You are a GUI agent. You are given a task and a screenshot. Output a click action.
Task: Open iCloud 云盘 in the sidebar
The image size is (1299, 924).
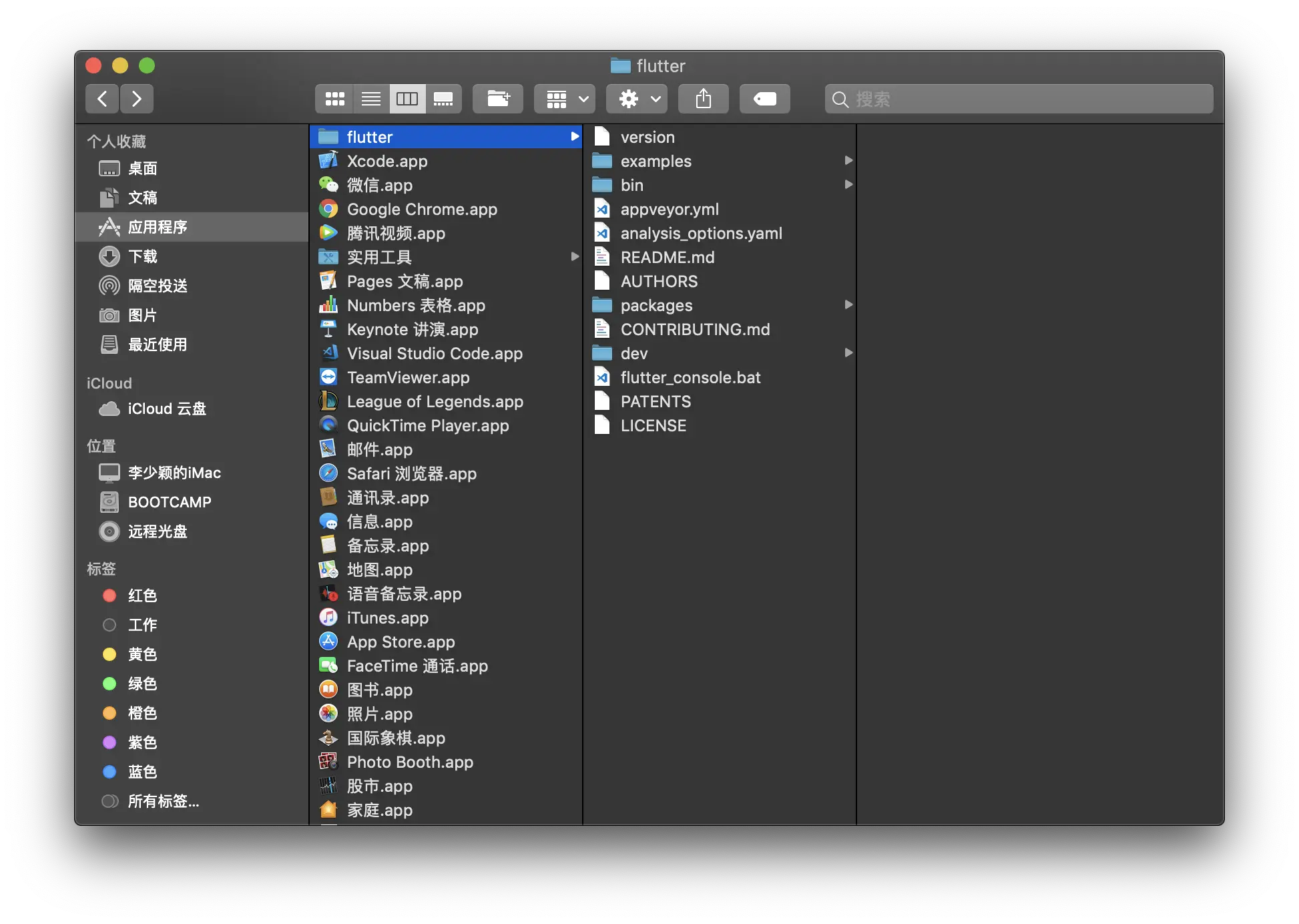pyautogui.click(x=167, y=409)
